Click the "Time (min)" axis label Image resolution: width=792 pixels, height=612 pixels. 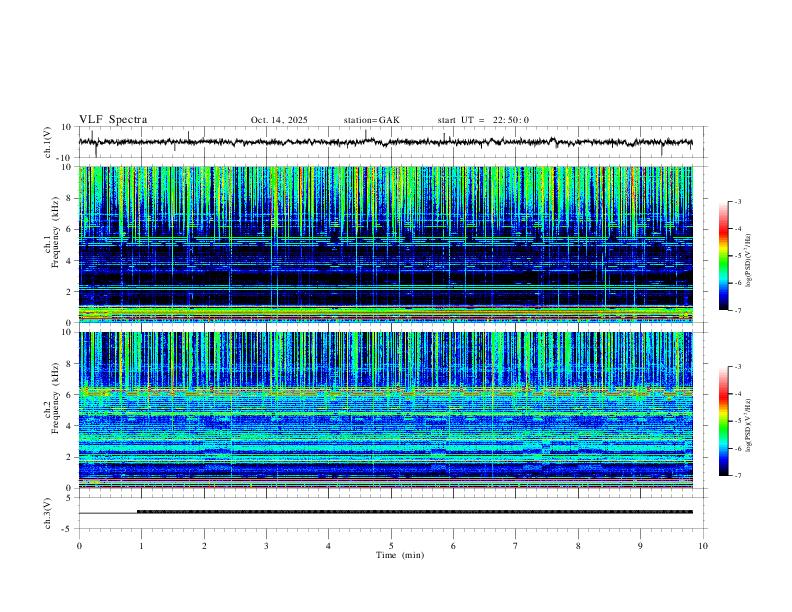tap(400, 555)
